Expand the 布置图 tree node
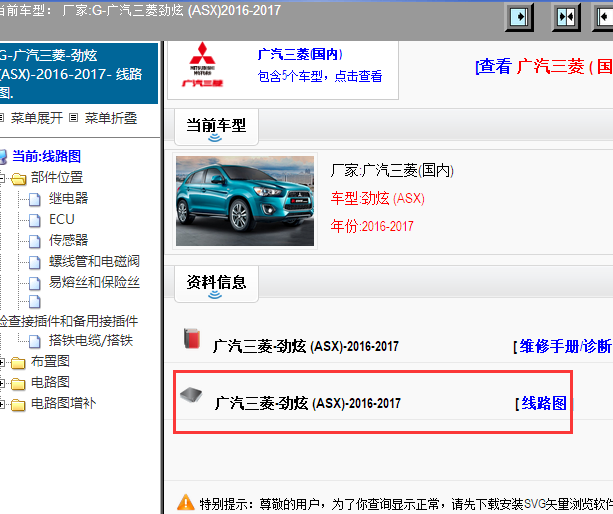The image size is (613, 514). click(2, 362)
